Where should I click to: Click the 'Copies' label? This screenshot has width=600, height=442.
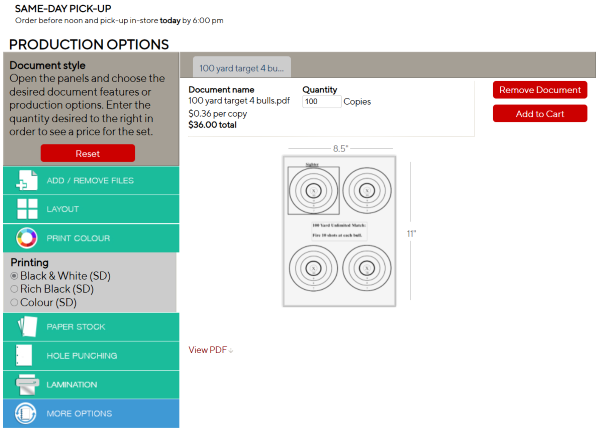tap(357, 102)
